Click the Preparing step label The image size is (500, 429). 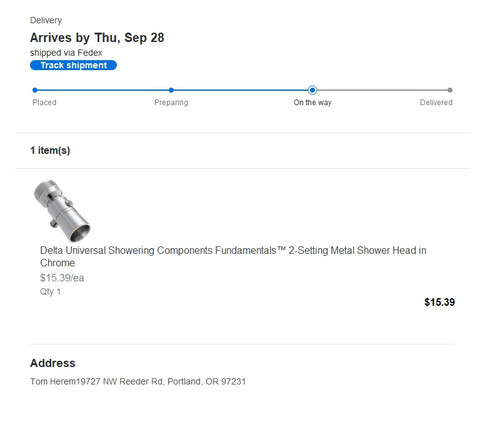click(171, 102)
